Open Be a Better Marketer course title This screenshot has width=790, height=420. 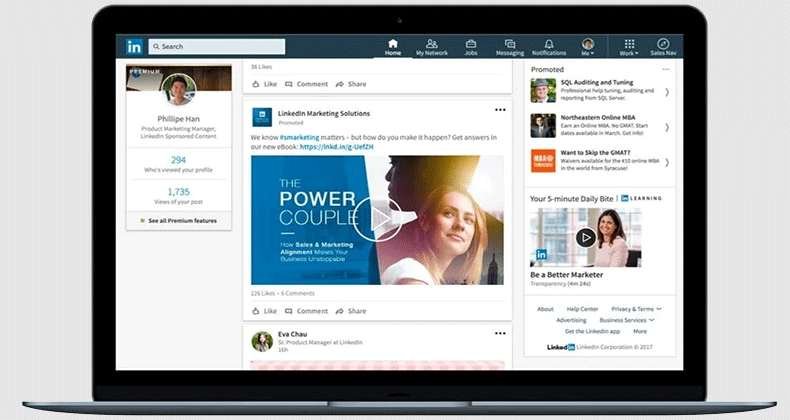(x=567, y=275)
